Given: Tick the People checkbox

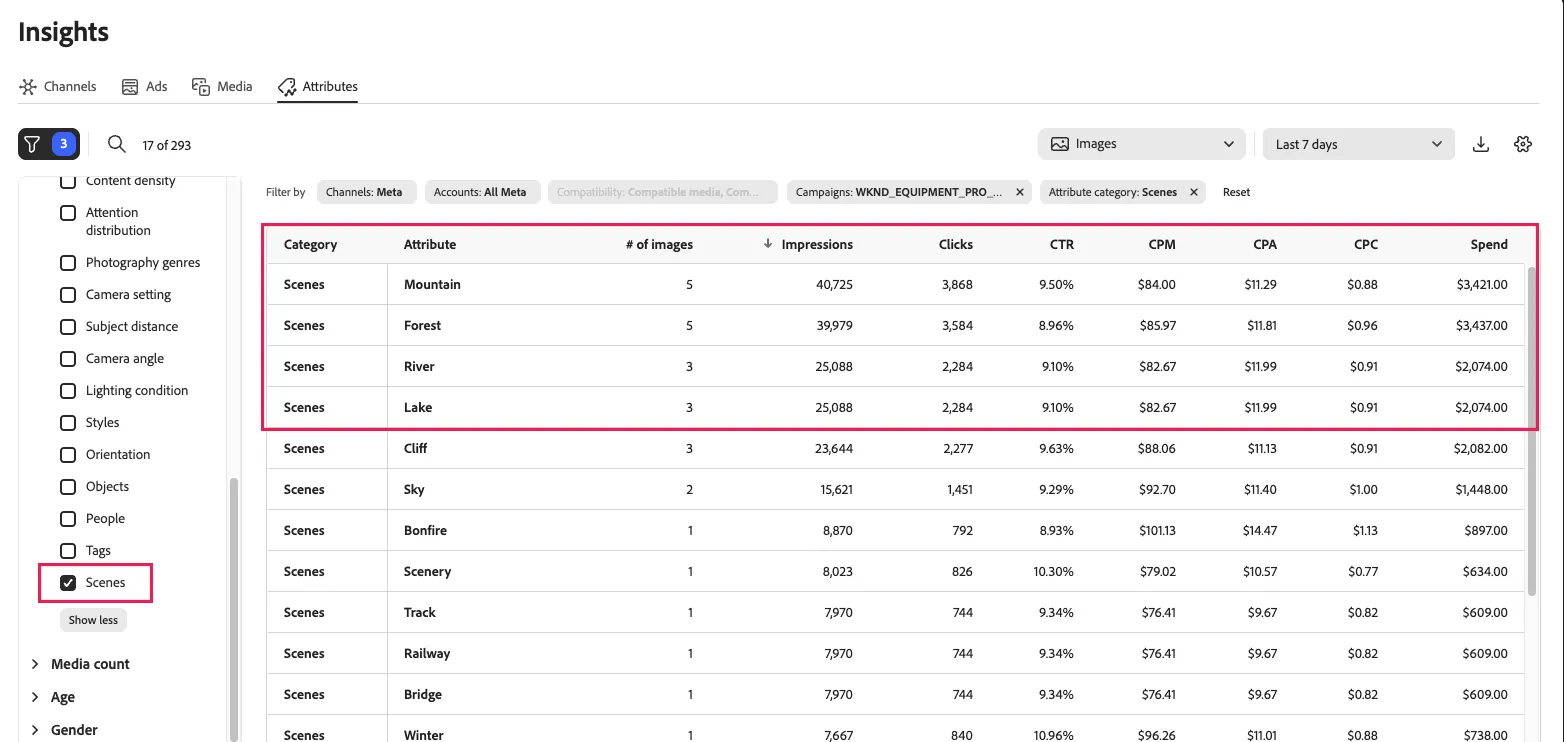Looking at the screenshot, I should pyautogui.click(x=68, y=519).
